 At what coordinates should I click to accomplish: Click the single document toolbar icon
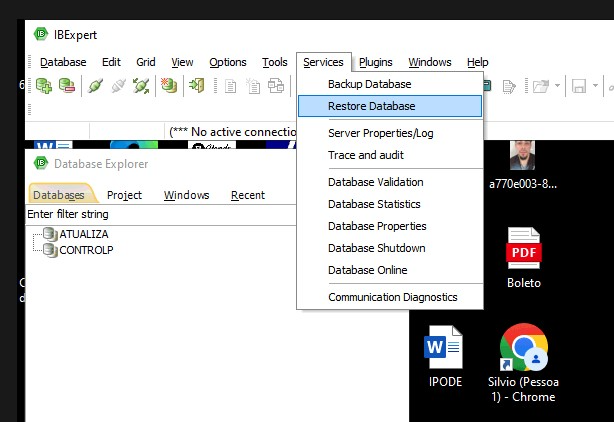point(230,86)
